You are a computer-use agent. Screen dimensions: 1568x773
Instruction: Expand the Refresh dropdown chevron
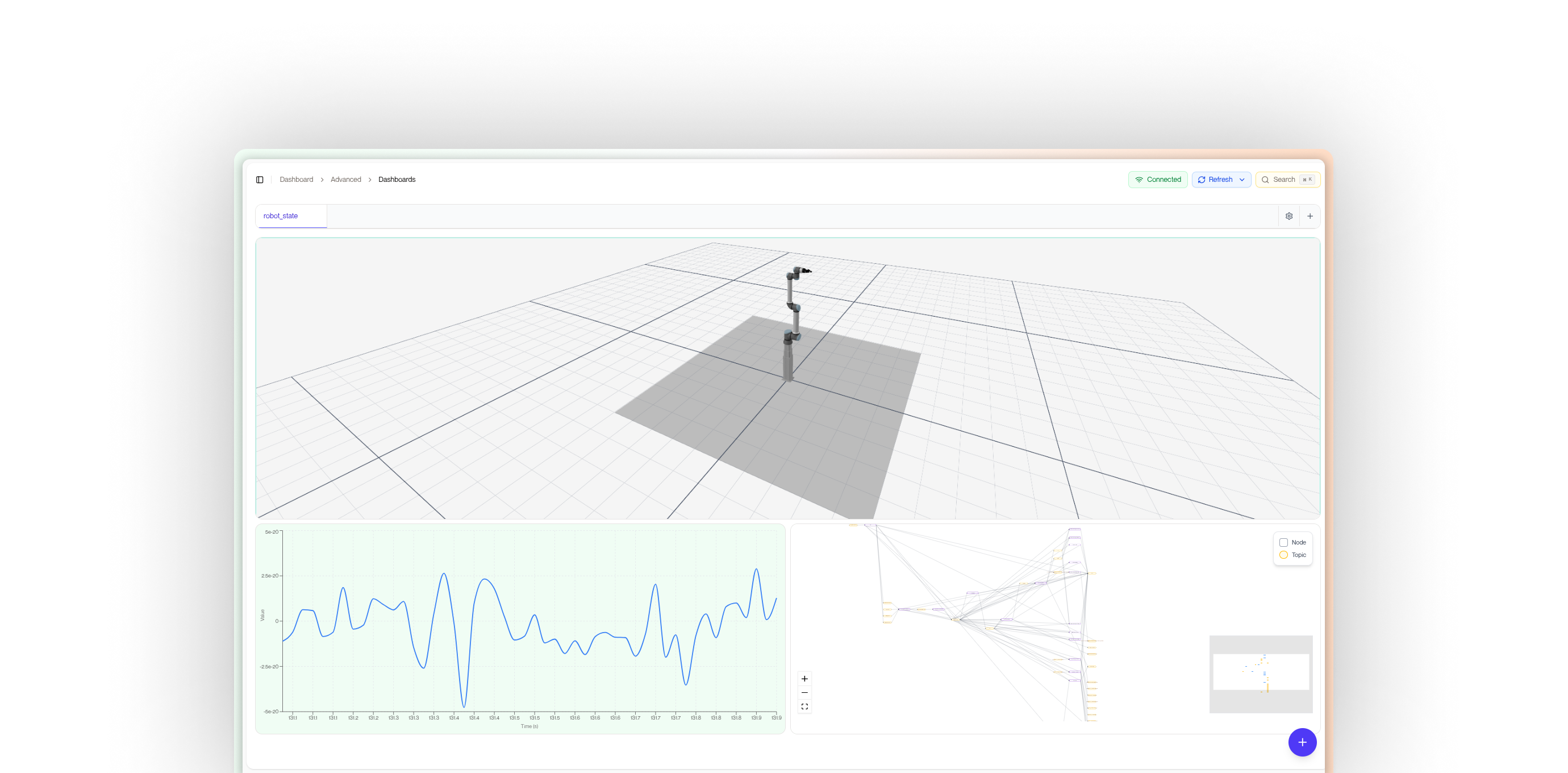1242,180
